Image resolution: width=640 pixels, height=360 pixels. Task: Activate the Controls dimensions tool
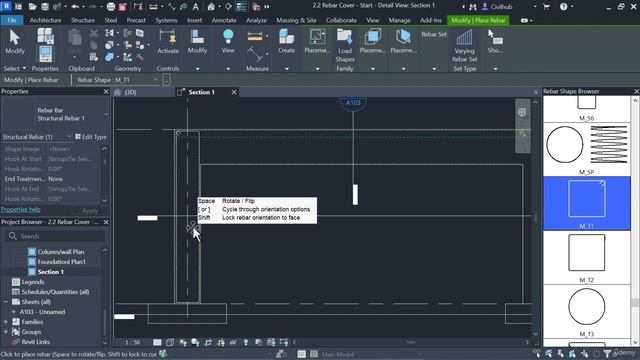tap(168, 42)
